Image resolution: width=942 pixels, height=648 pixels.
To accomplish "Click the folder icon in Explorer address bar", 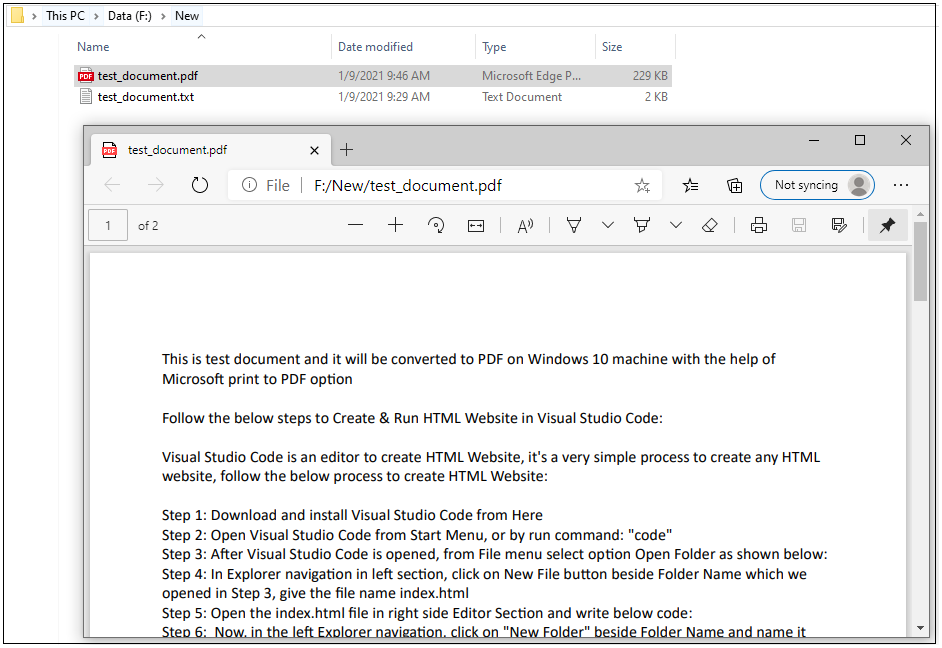I will [17, 16].
